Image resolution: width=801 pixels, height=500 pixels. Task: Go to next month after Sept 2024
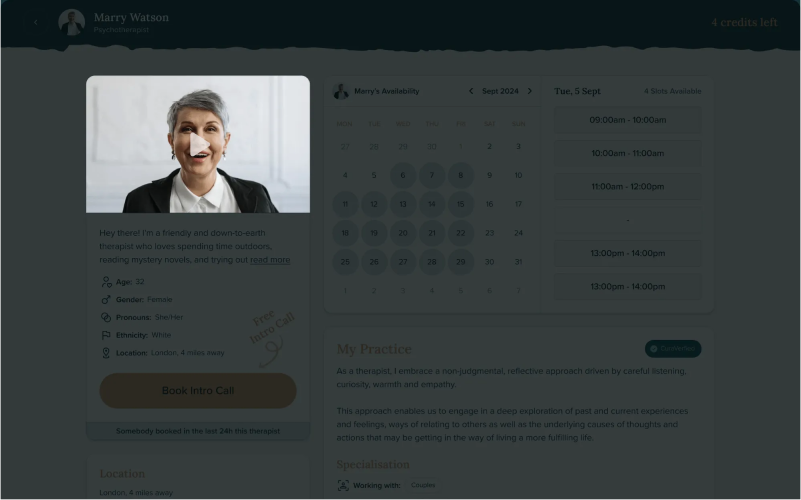pyautogui.click(x=530, y=91)
